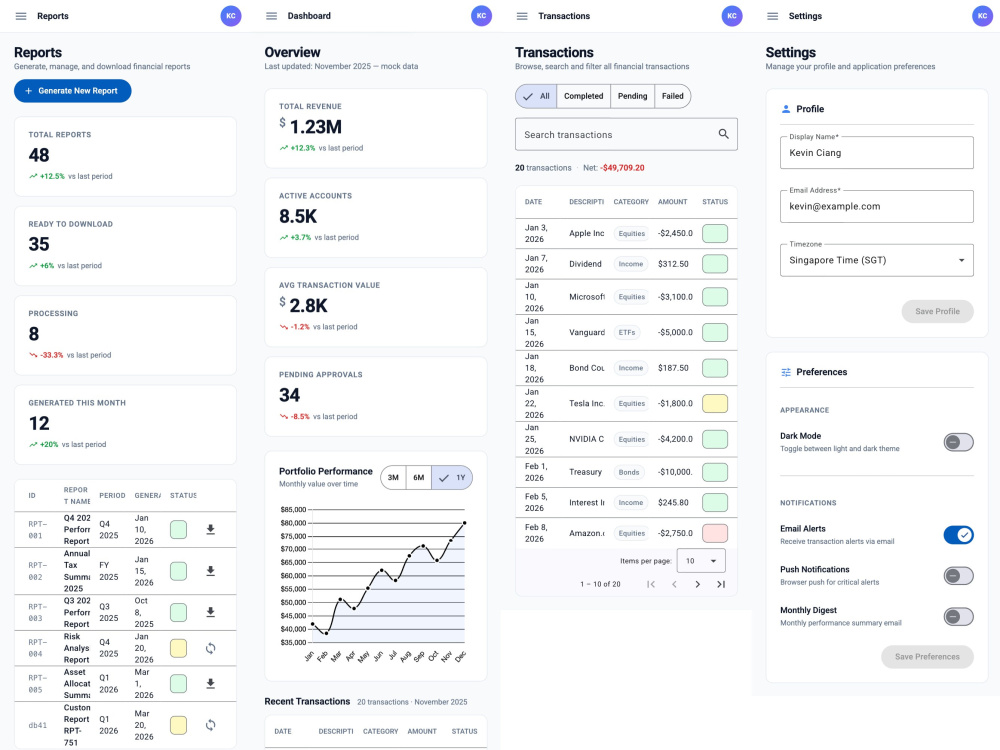Click search magnifier icon in transactions
The height and width of the screenshot is (750, 1000).
coord(723,134)
